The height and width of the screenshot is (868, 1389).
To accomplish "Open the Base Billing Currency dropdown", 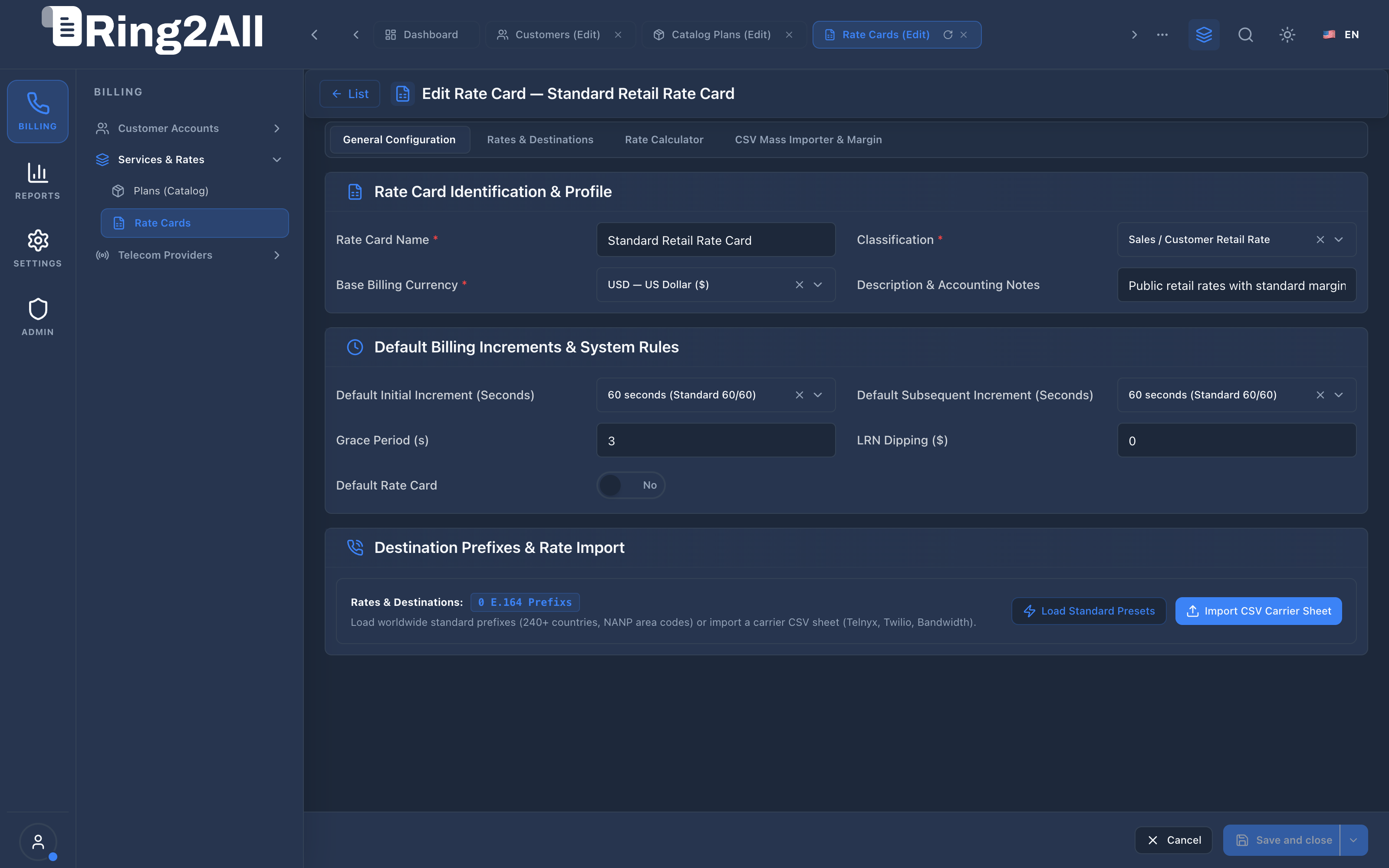I will [818, 285].
